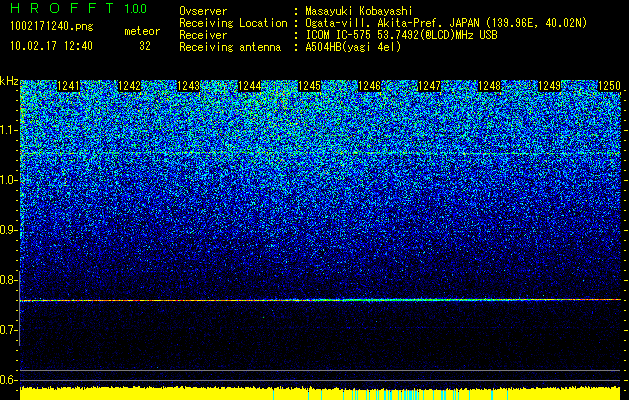Click the 1247 time marker
Screen dimensions: 629x400
coord(429,86)
